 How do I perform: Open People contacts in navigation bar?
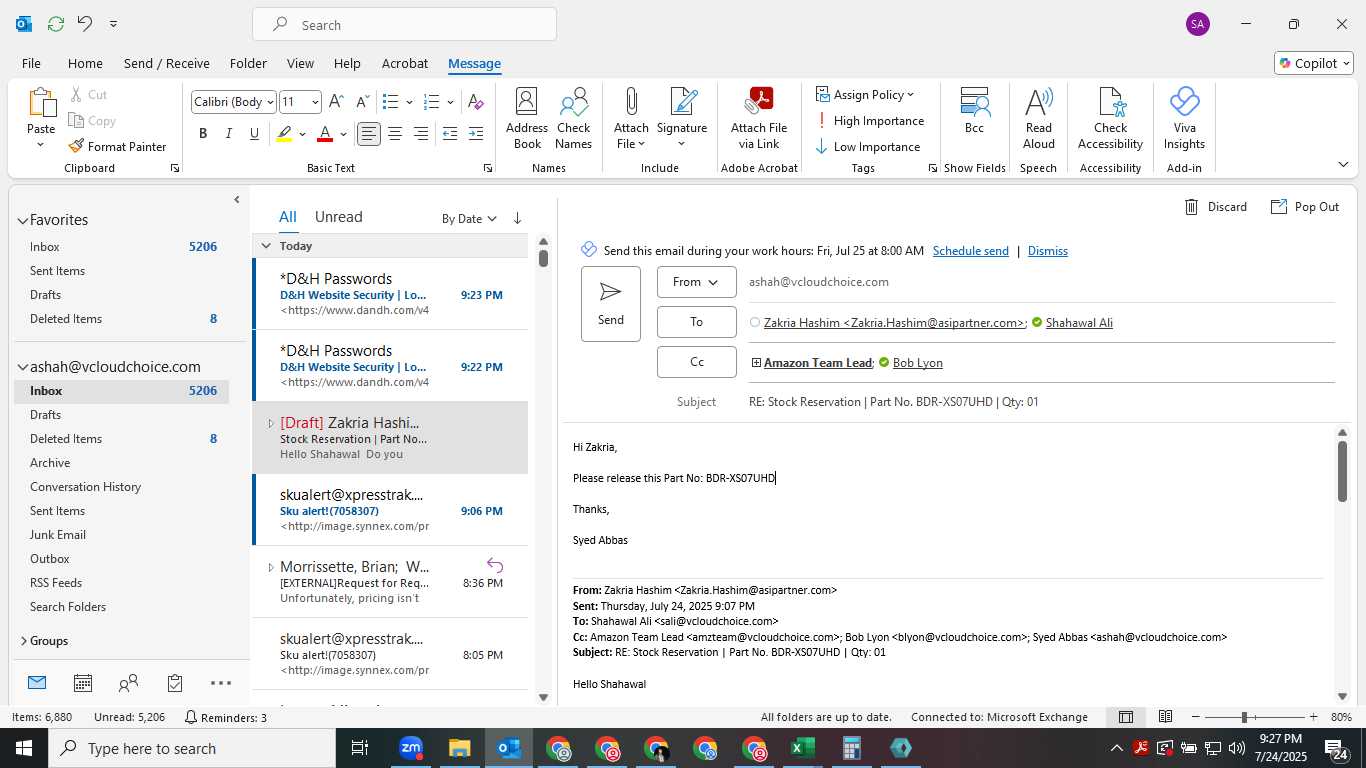tap(128, 683)
